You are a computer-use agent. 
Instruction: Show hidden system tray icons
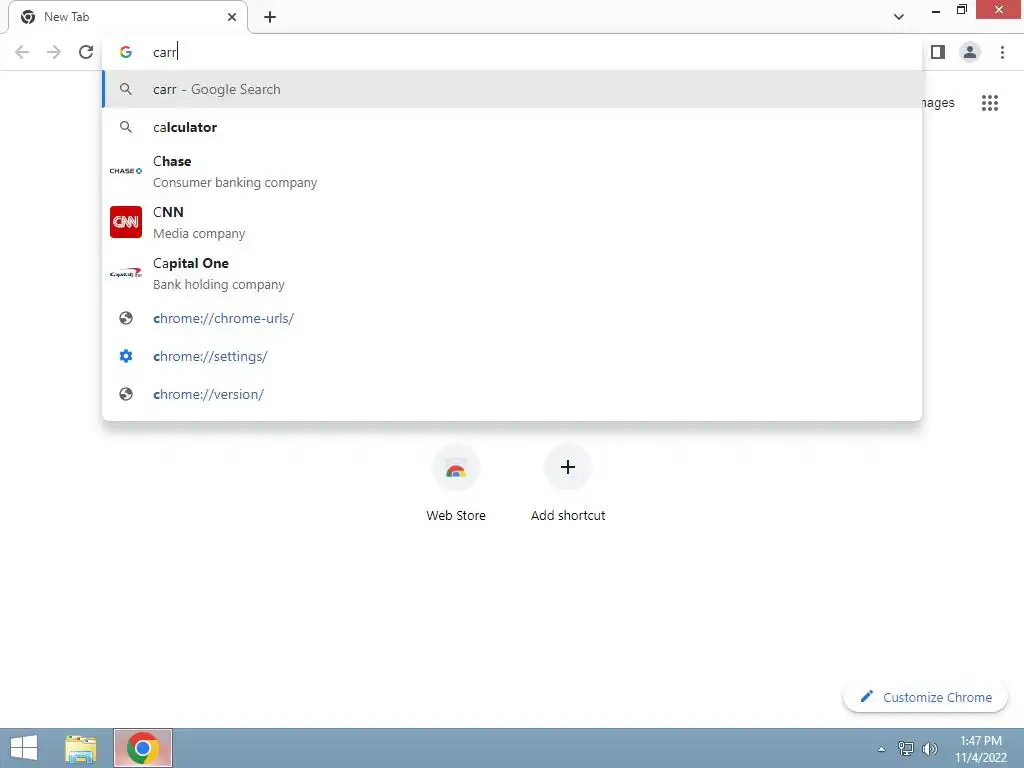click(882, 749)
